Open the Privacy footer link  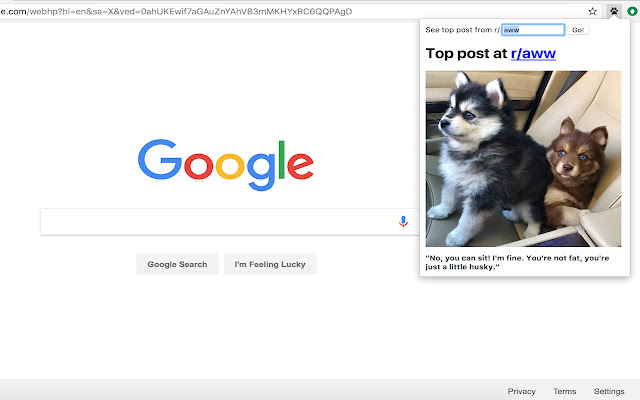tap(521, 391)
